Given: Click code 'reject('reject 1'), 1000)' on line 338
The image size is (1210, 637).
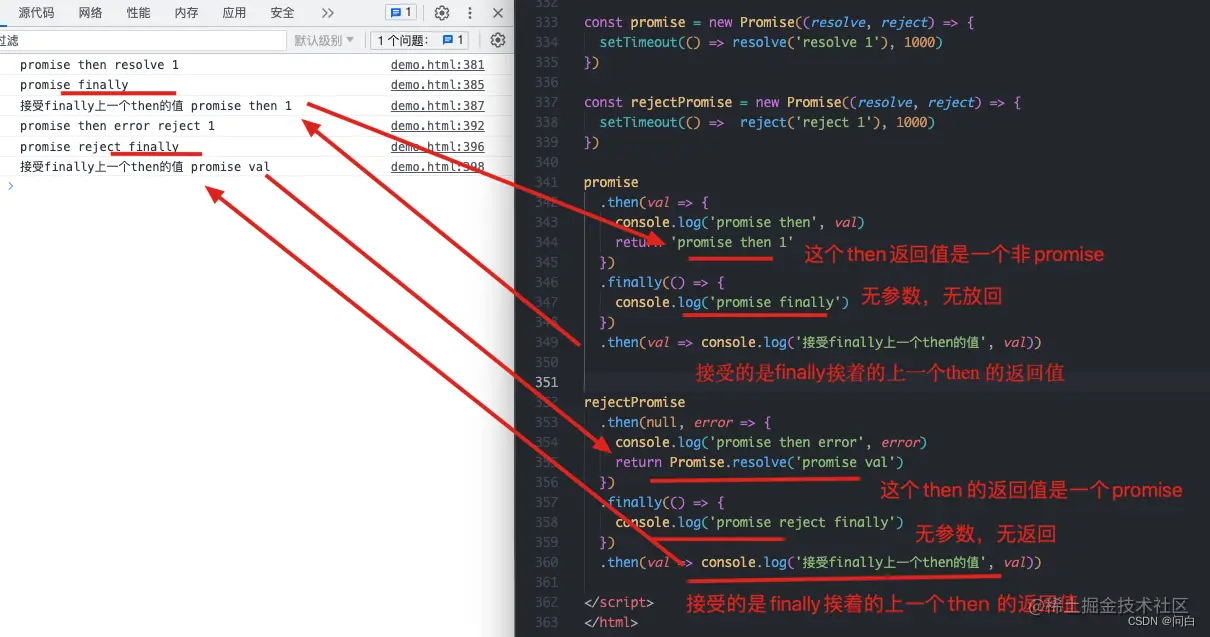Looking at the screenshot, I should tap(837, 122).
